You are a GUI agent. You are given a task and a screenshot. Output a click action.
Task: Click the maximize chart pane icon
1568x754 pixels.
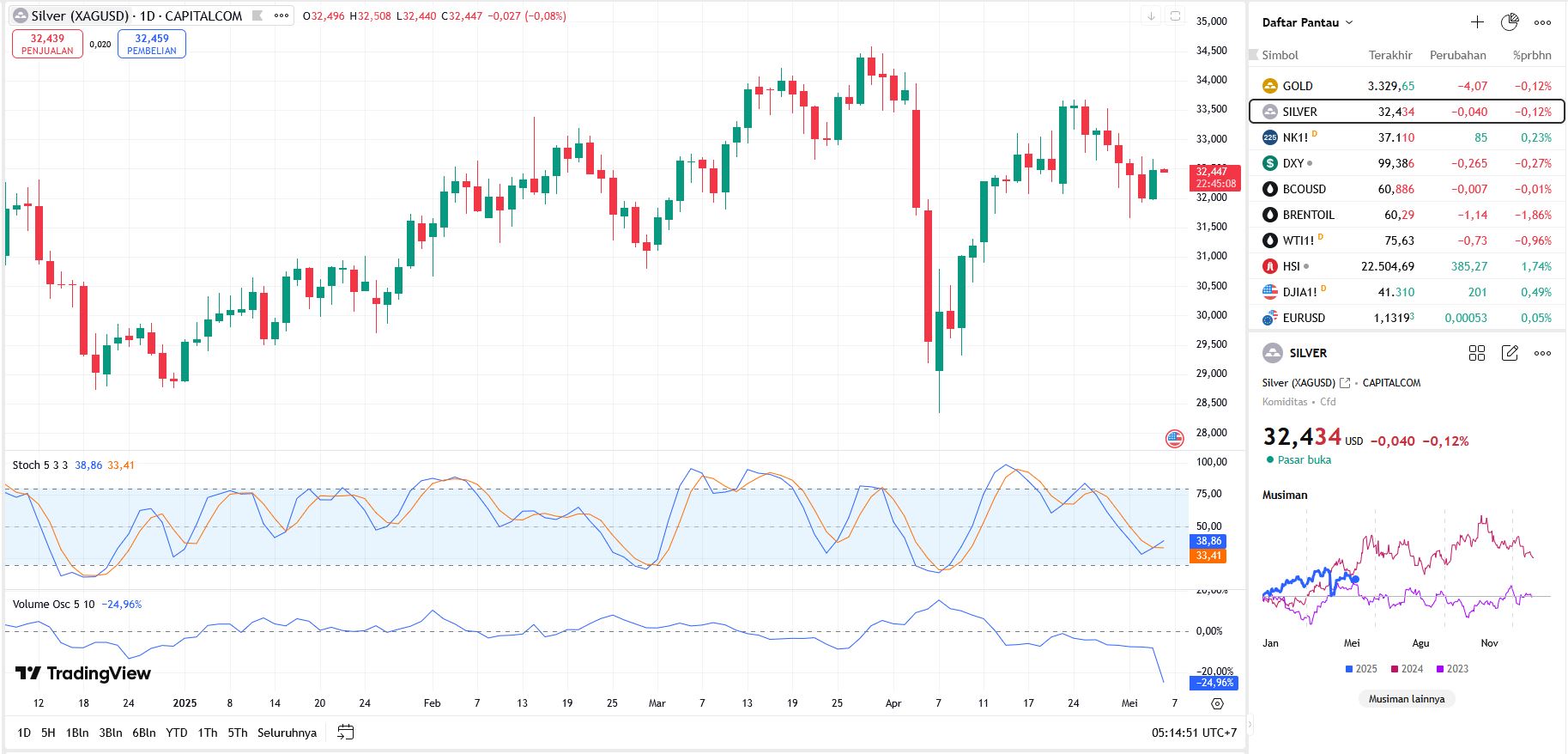click(1176, 15)
